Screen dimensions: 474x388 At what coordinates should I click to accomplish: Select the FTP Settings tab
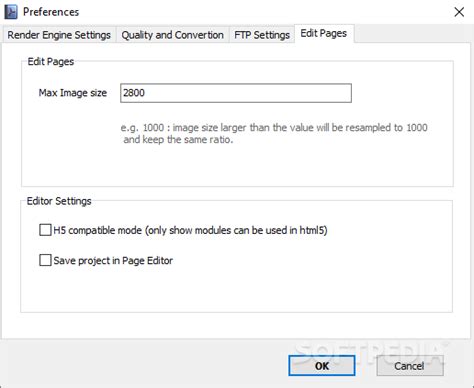262,35
